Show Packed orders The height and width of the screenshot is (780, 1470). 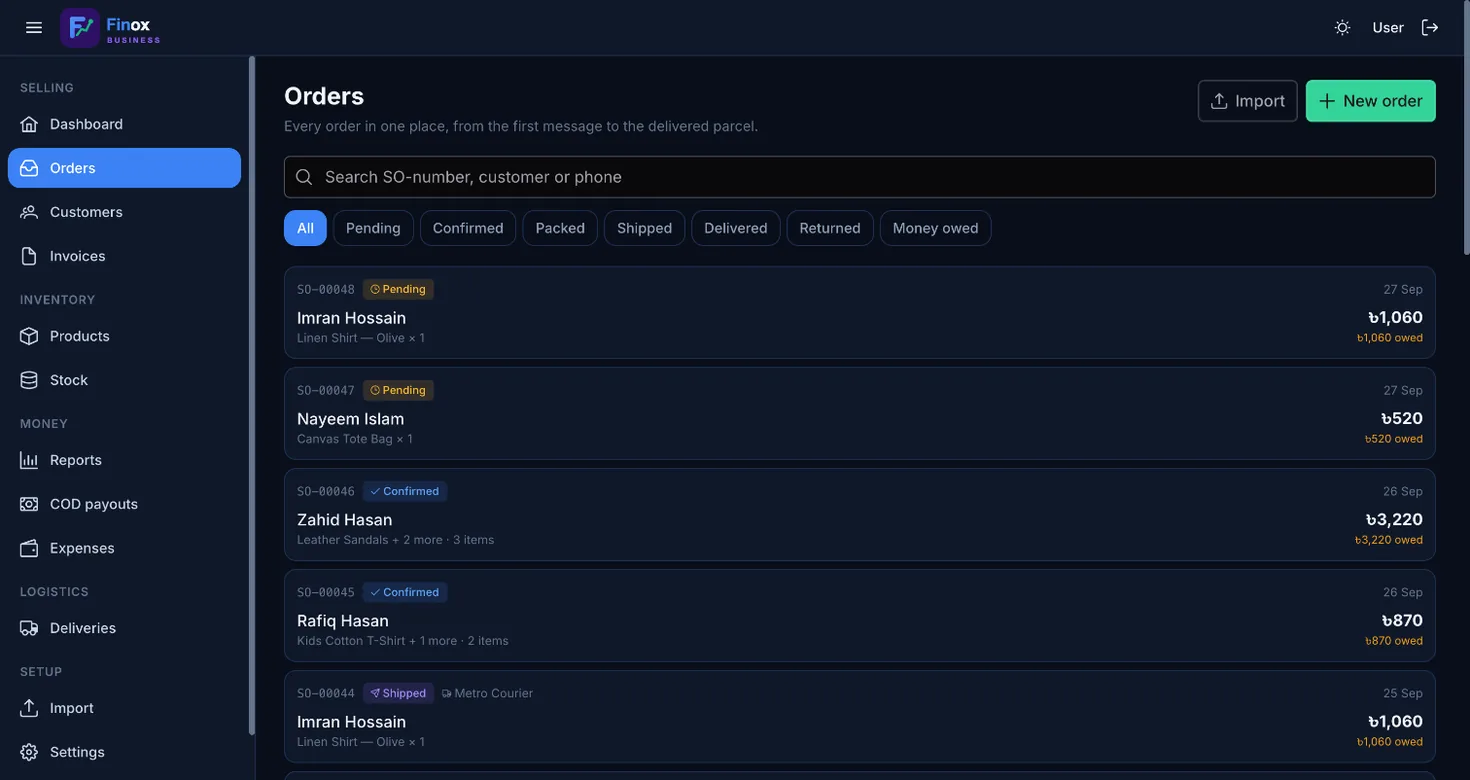pyautogui.click(x=560, y=228)
